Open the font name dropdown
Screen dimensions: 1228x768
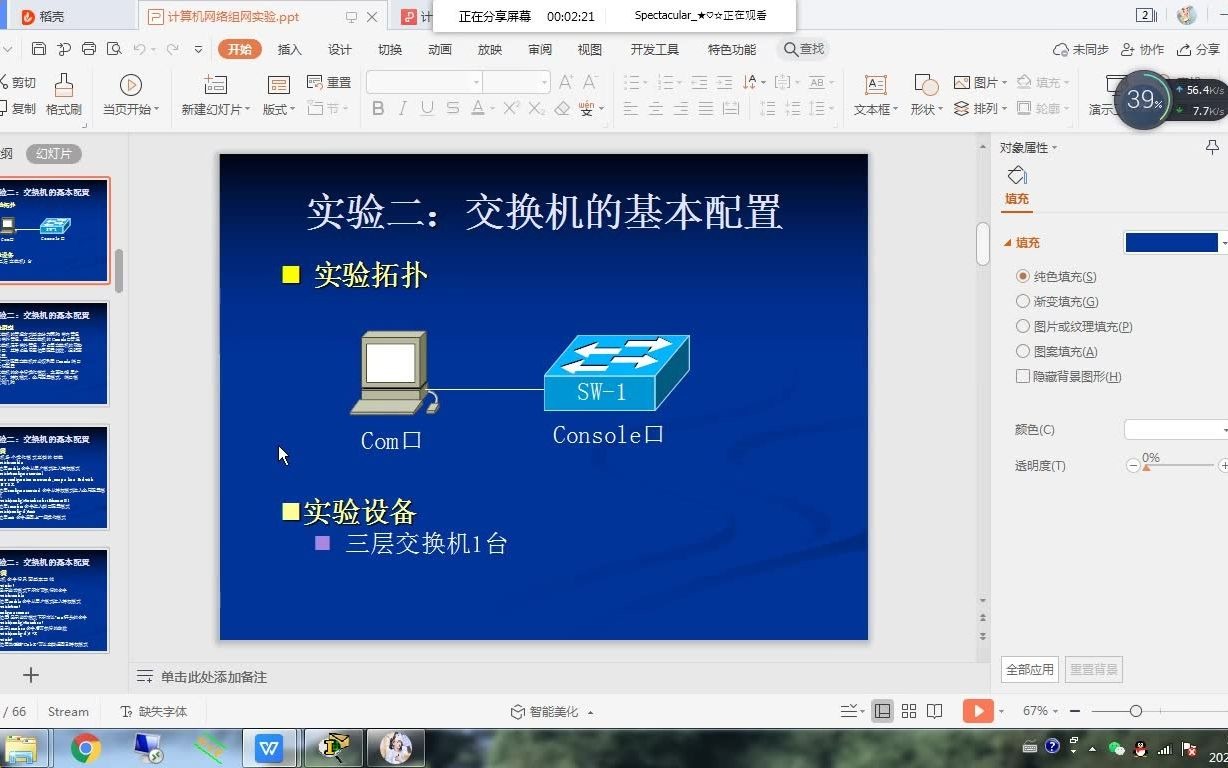pos(475,82)
